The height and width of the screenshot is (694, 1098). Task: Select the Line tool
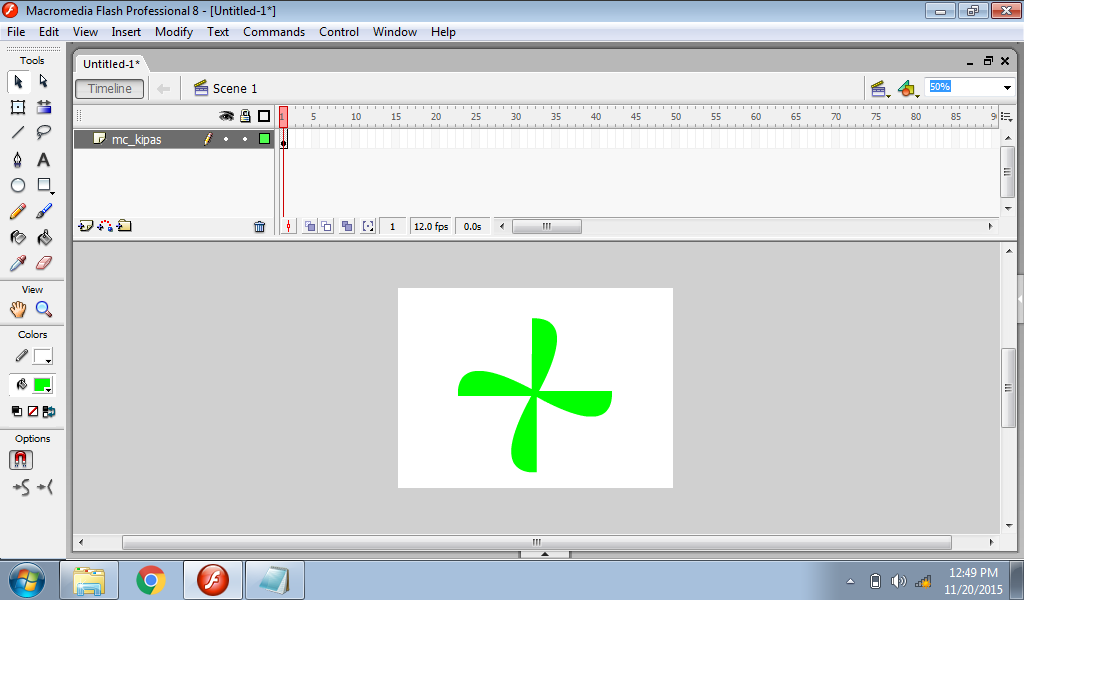pos(18,132)
